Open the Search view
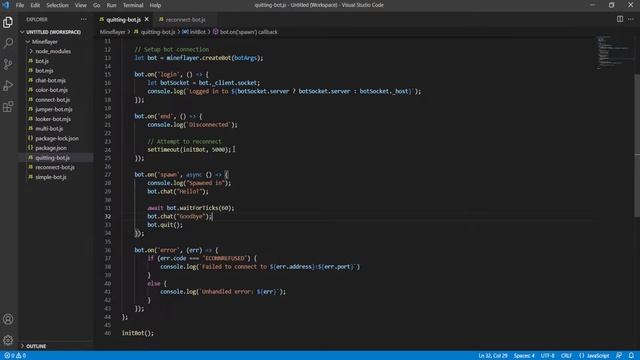The image size is (640, 360). [8, 43]
